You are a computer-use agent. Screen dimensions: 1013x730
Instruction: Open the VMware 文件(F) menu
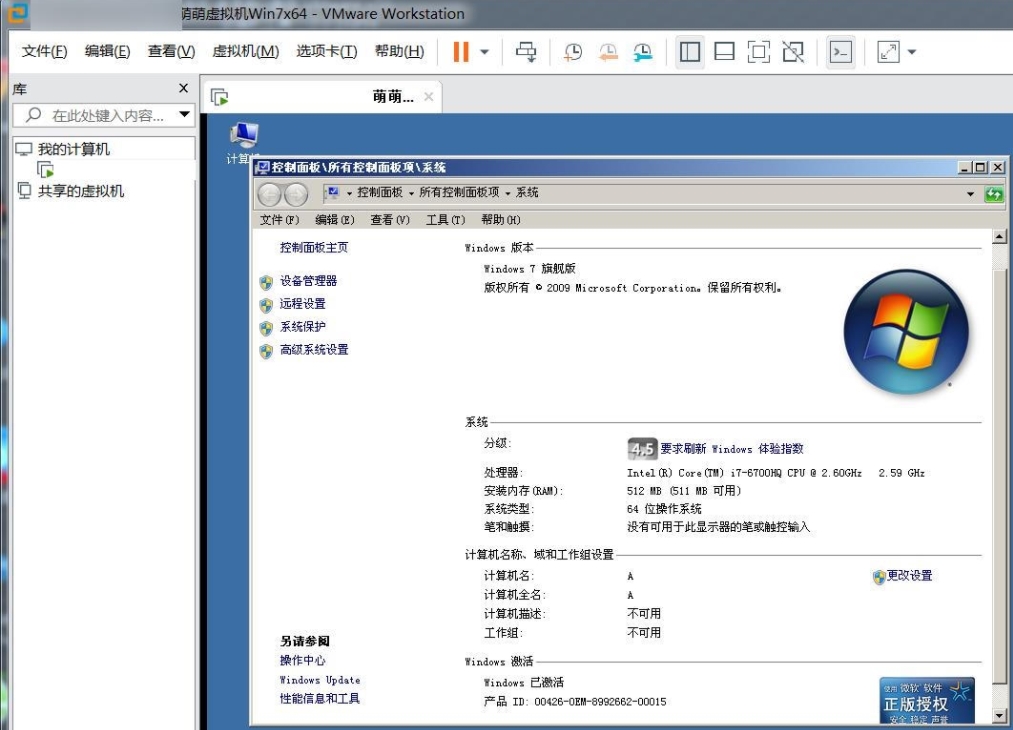coord(44,51)
